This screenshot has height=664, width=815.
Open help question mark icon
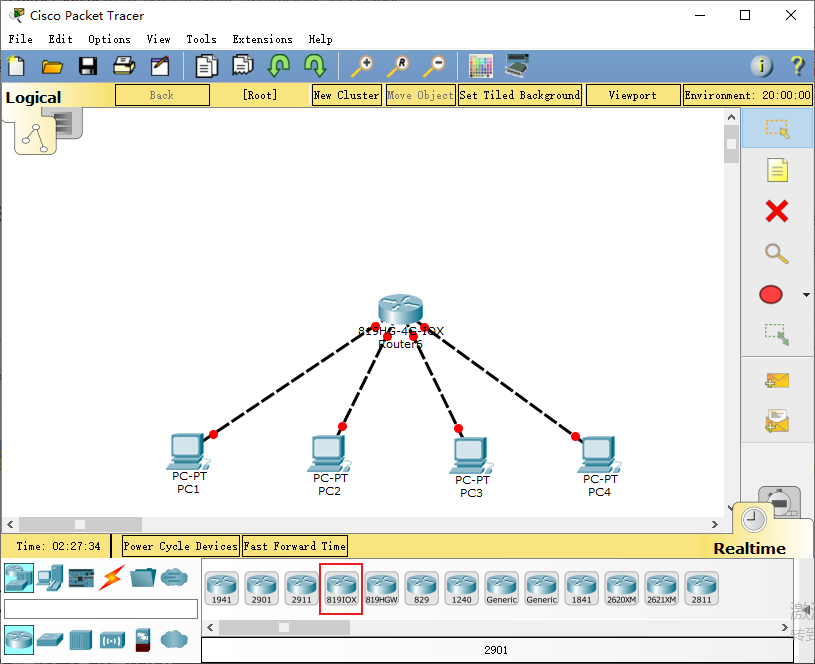coord(797,66)
